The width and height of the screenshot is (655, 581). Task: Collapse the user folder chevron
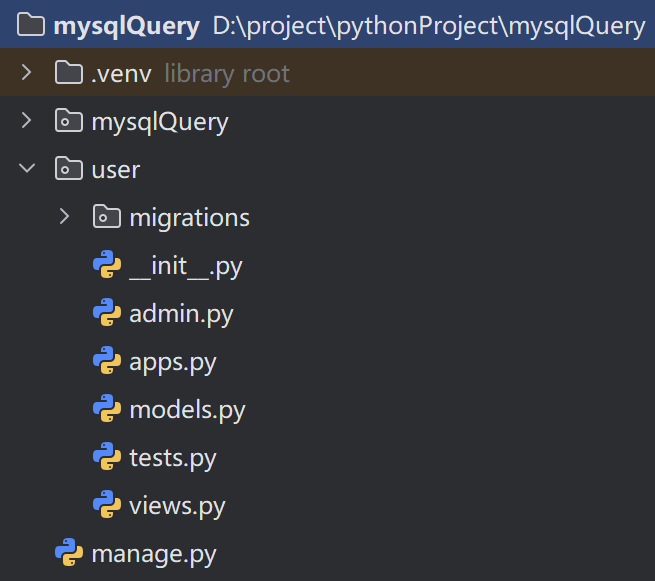pos(27,169)
